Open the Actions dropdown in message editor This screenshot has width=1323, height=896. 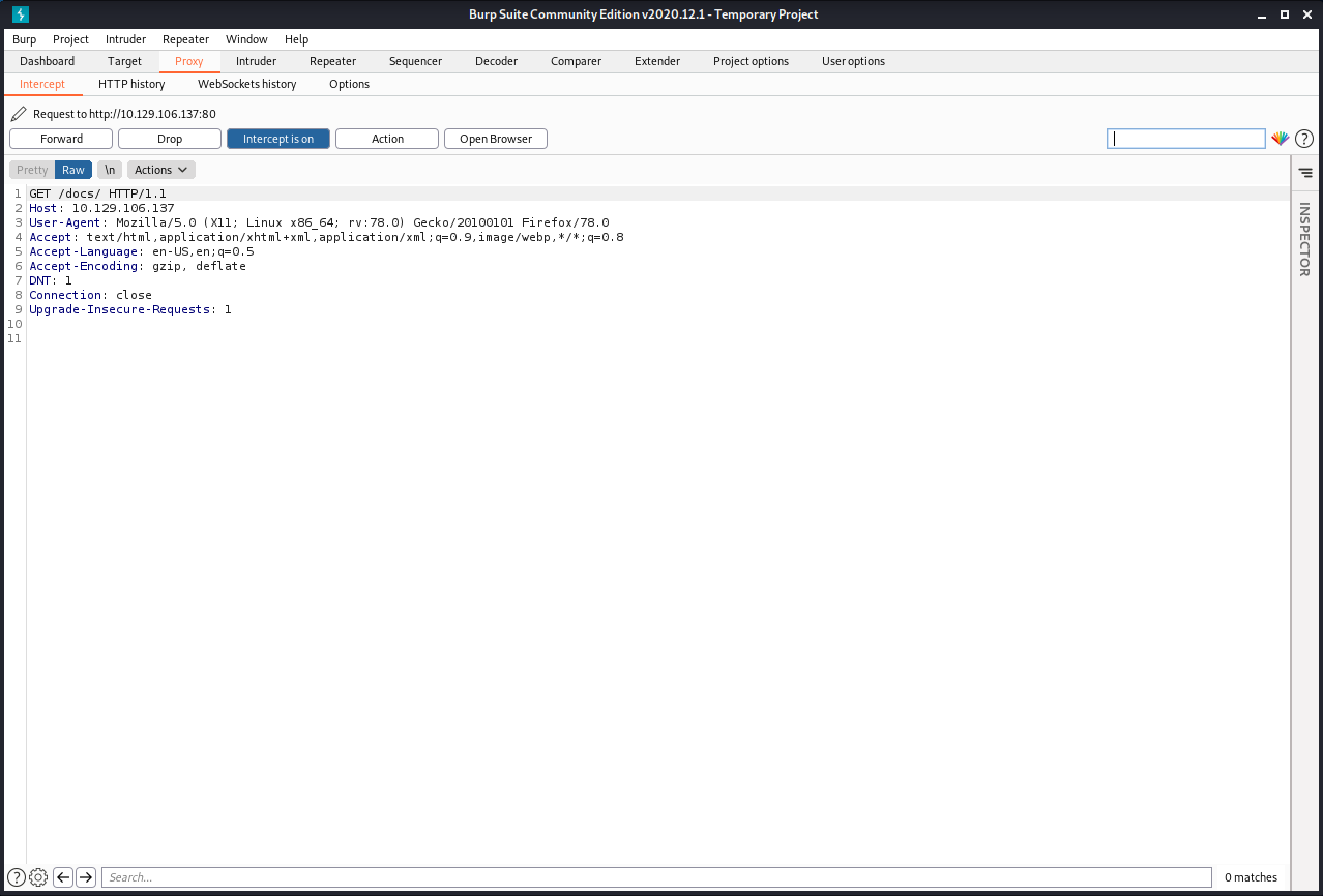pyautogui.click(x=161, y=170)
